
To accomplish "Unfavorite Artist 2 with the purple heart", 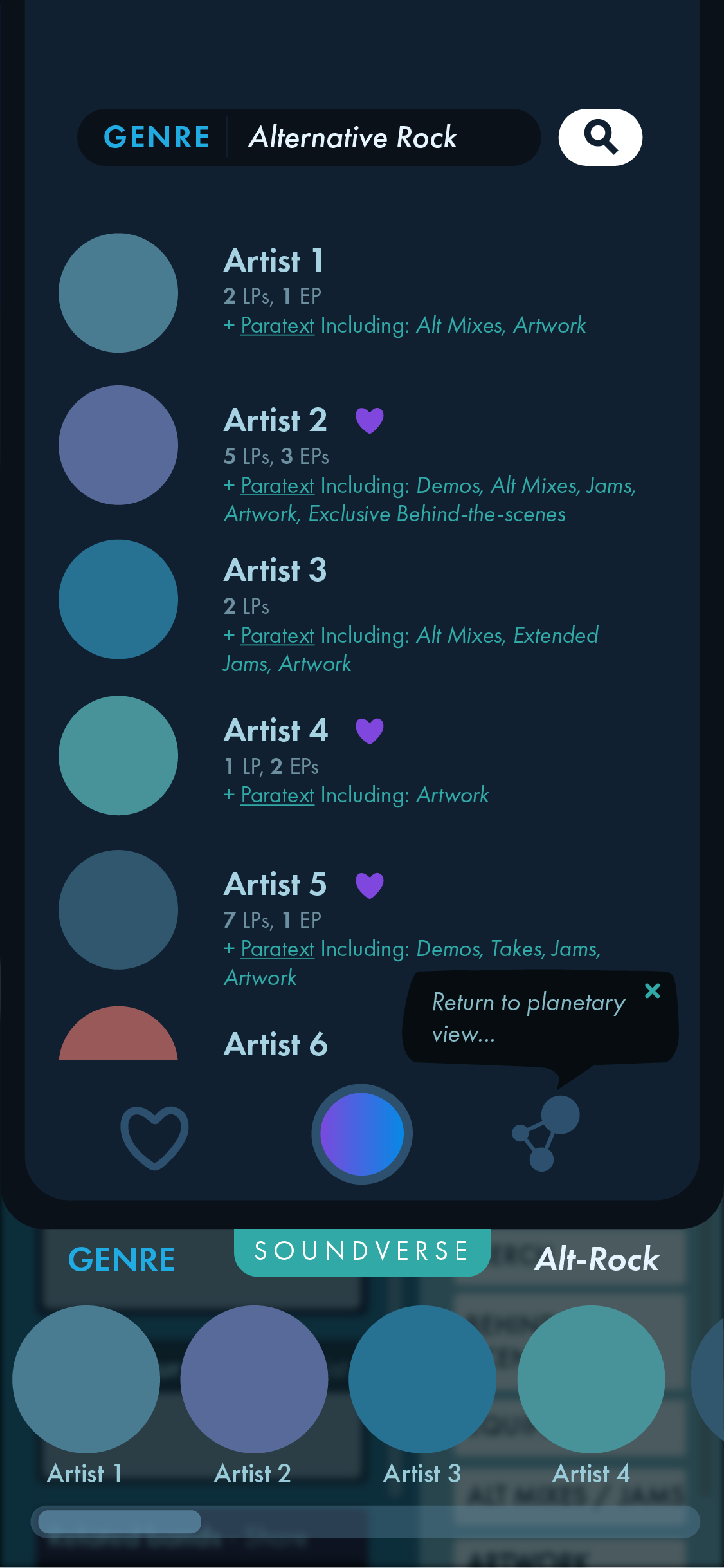I will click(x=370, y=421).
